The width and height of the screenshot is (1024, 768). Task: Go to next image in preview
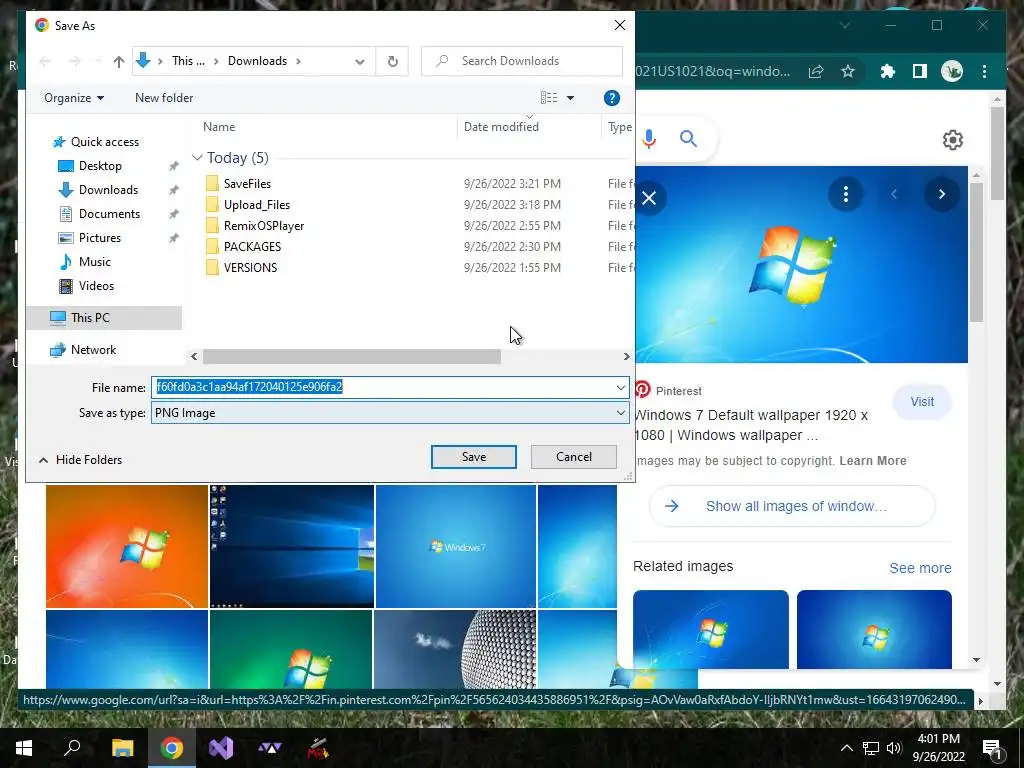942,194
